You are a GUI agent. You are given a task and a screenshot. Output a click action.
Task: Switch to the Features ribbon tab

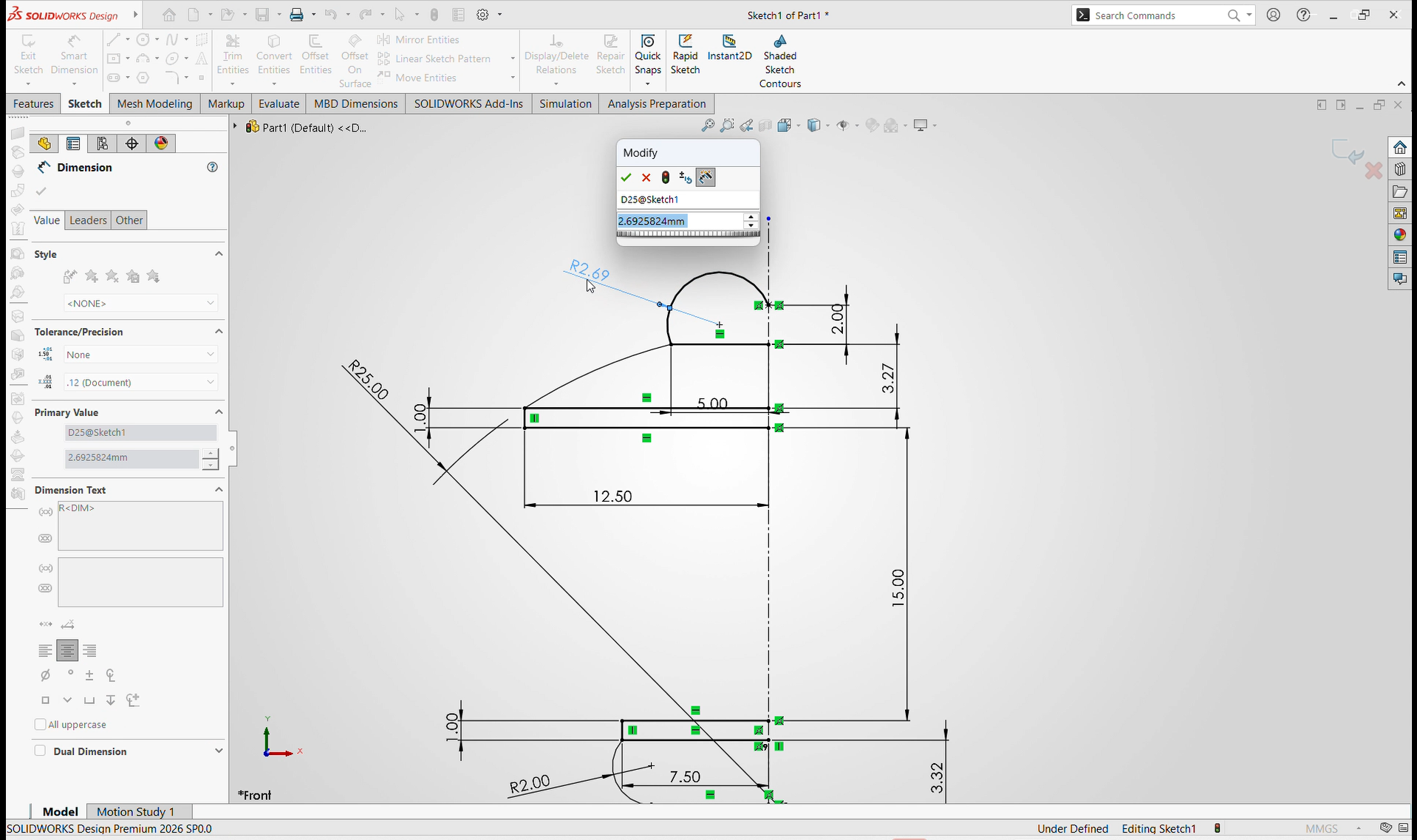pos(33,104)
